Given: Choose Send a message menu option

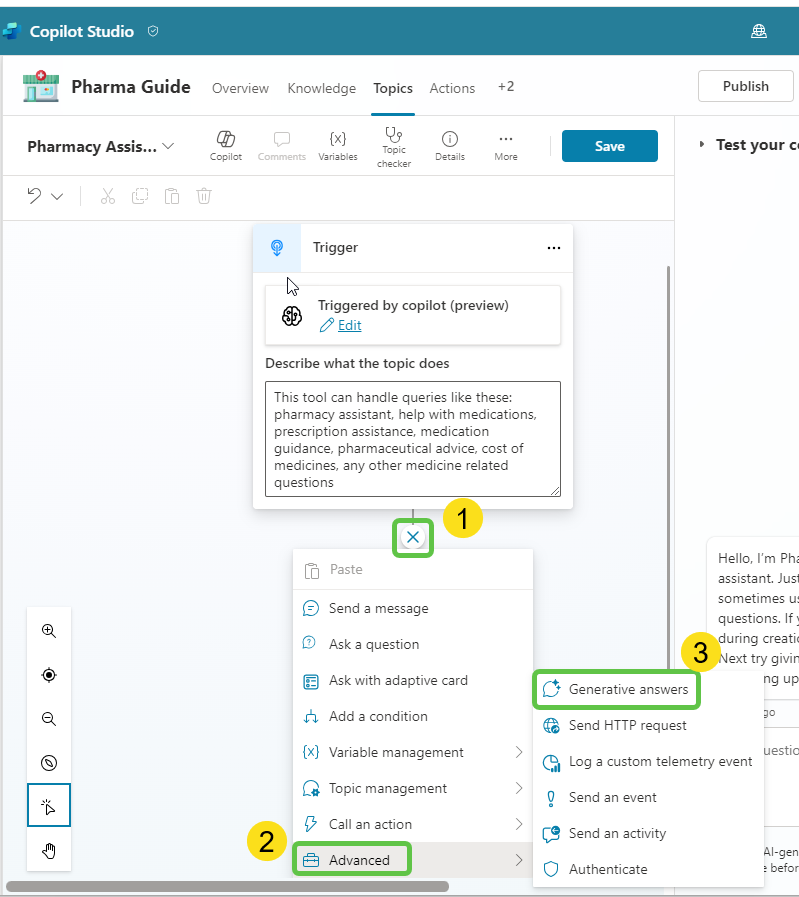Looking at the screenshot, I should tap(378, 608).
